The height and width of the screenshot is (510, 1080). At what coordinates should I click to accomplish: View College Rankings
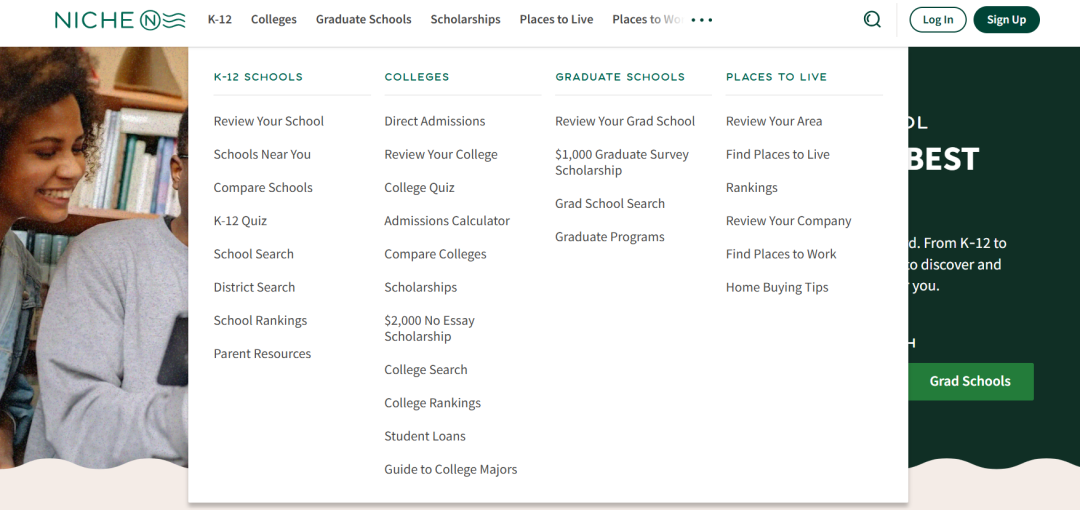coord(433,402)
